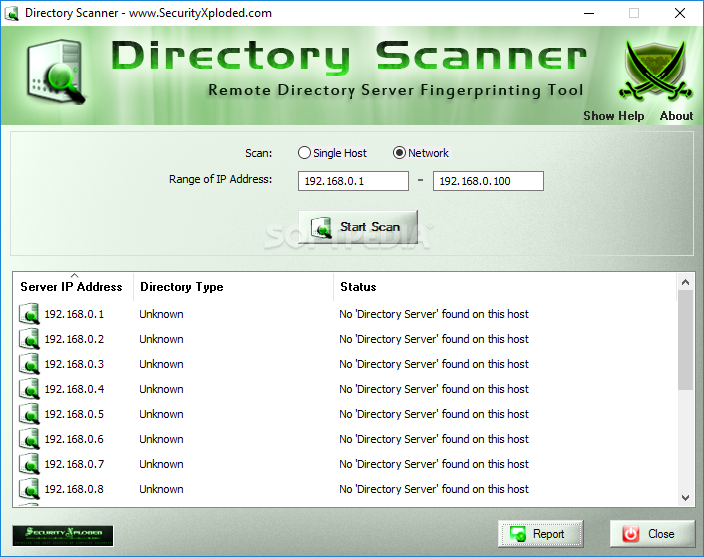
Task: Sort by Server IP Address column header
Action: [x=72, y=287]
